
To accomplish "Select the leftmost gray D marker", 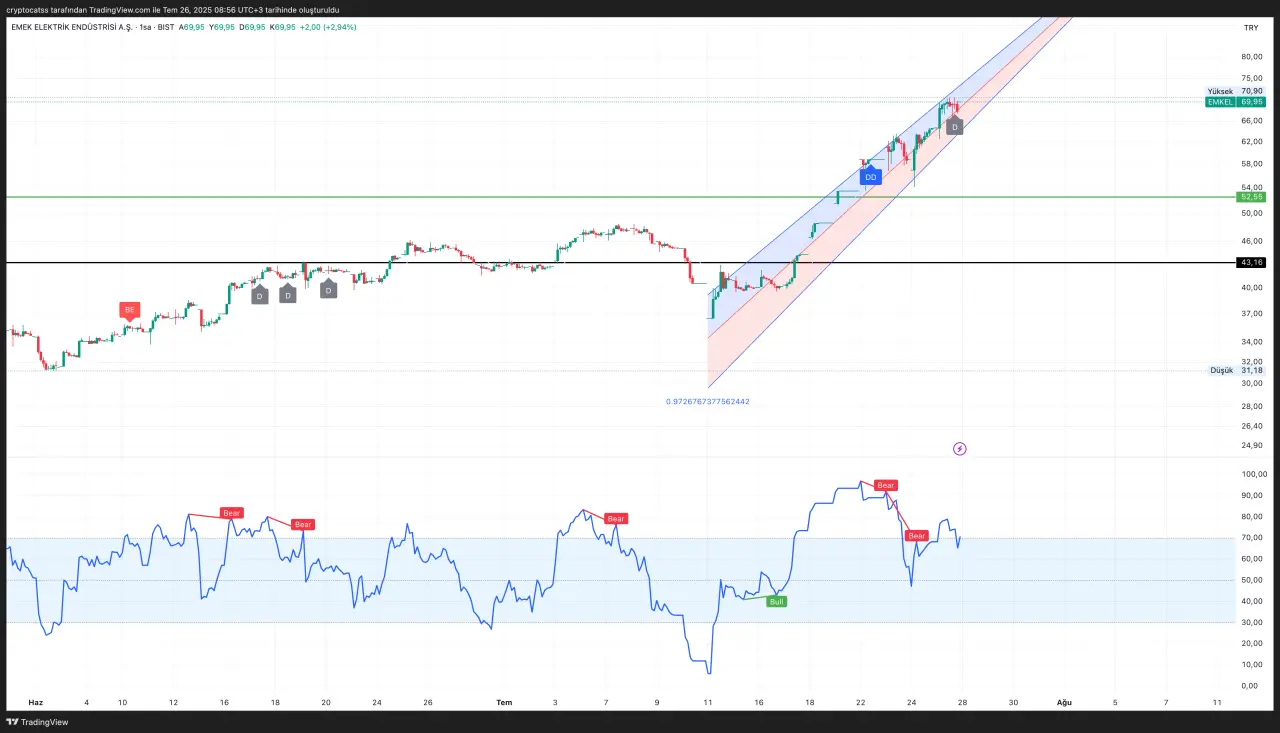I will (259, 296).
